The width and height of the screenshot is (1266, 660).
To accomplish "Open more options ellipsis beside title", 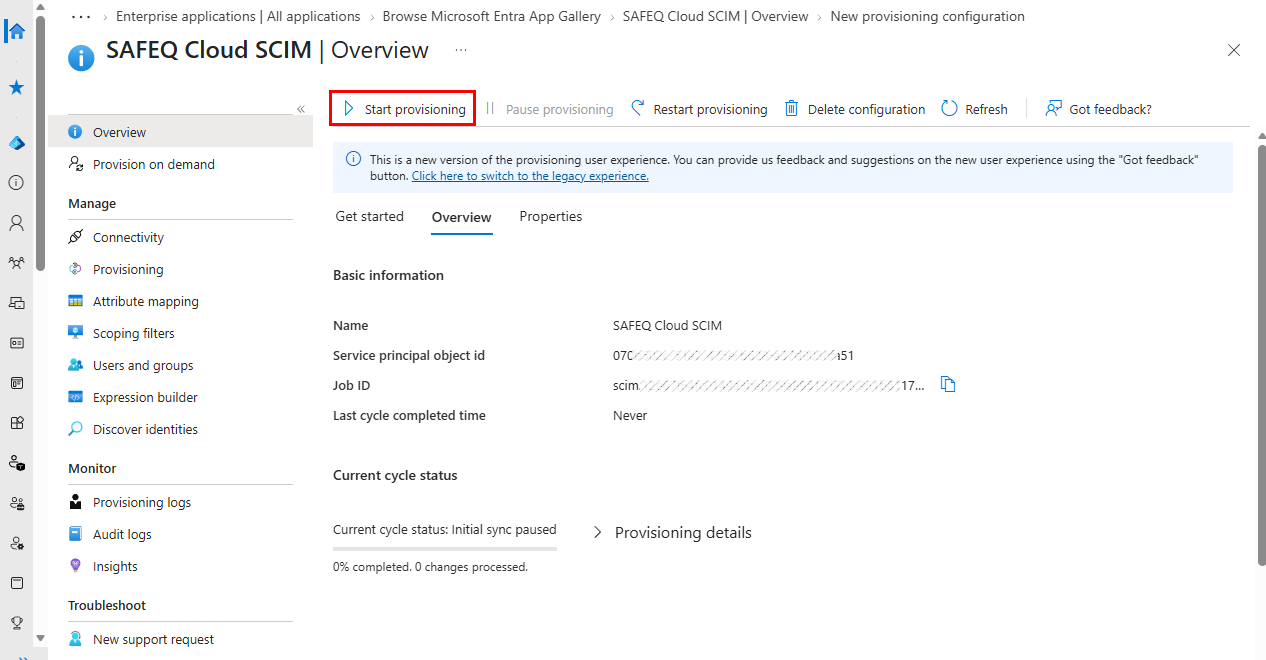I will click(460, 49).
